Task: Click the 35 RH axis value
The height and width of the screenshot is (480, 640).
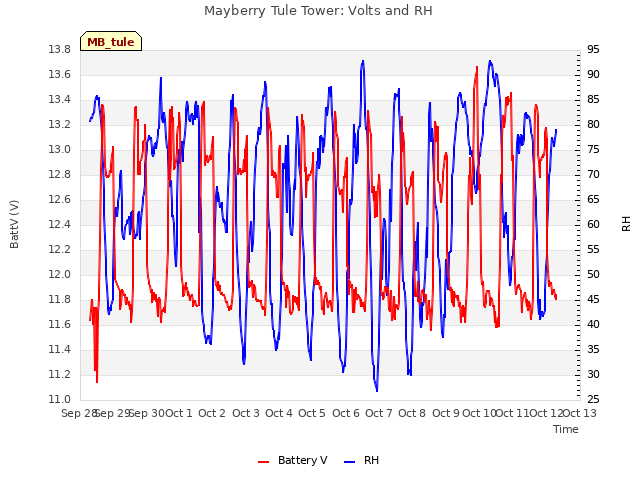Action: (593, 350)
